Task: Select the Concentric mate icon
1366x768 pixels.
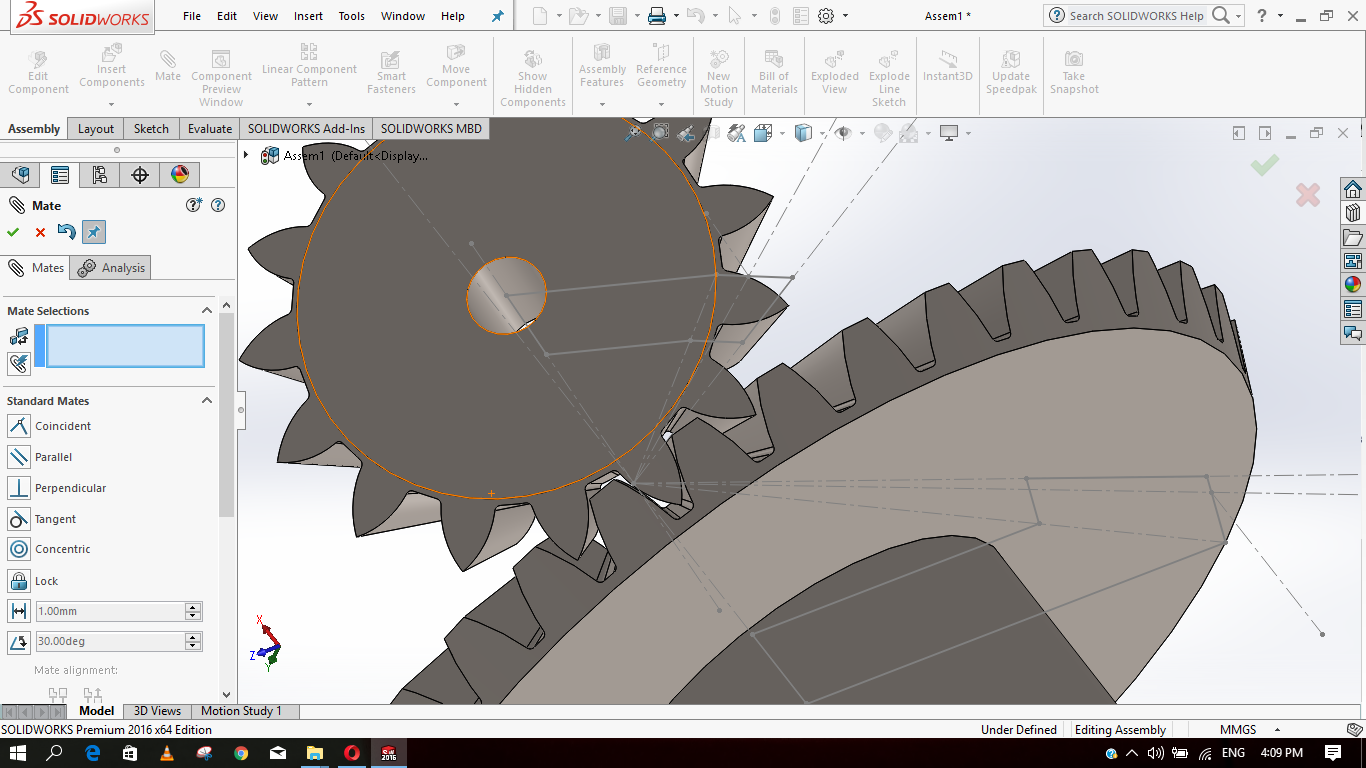Action: click(x=19, y=549)
